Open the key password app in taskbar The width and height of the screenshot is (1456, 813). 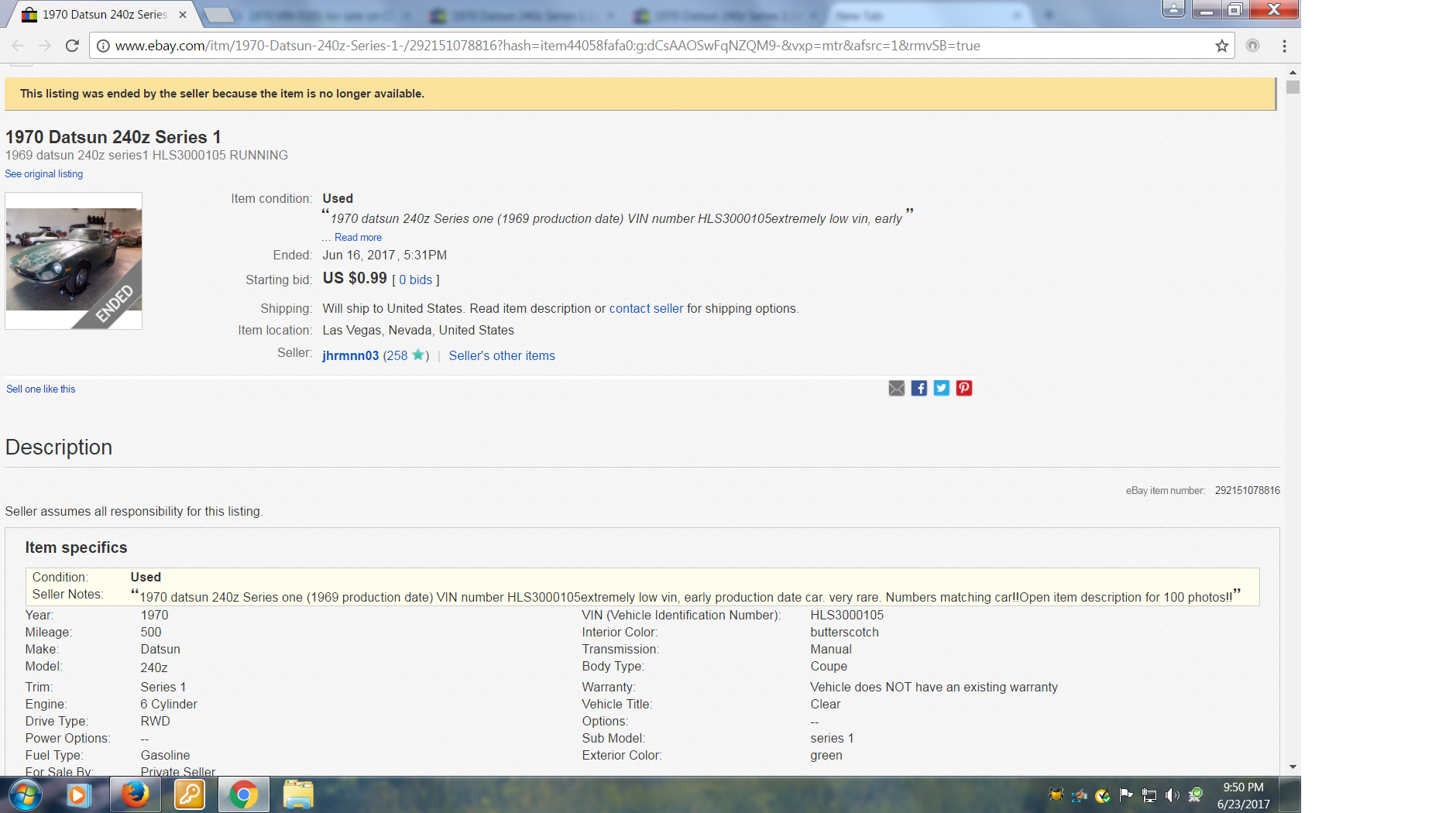point(190,795)
